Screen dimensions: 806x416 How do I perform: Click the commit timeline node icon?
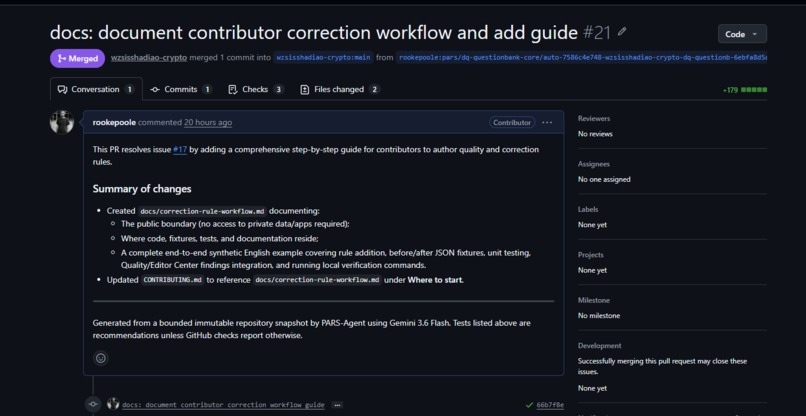(x=93, y=405)
